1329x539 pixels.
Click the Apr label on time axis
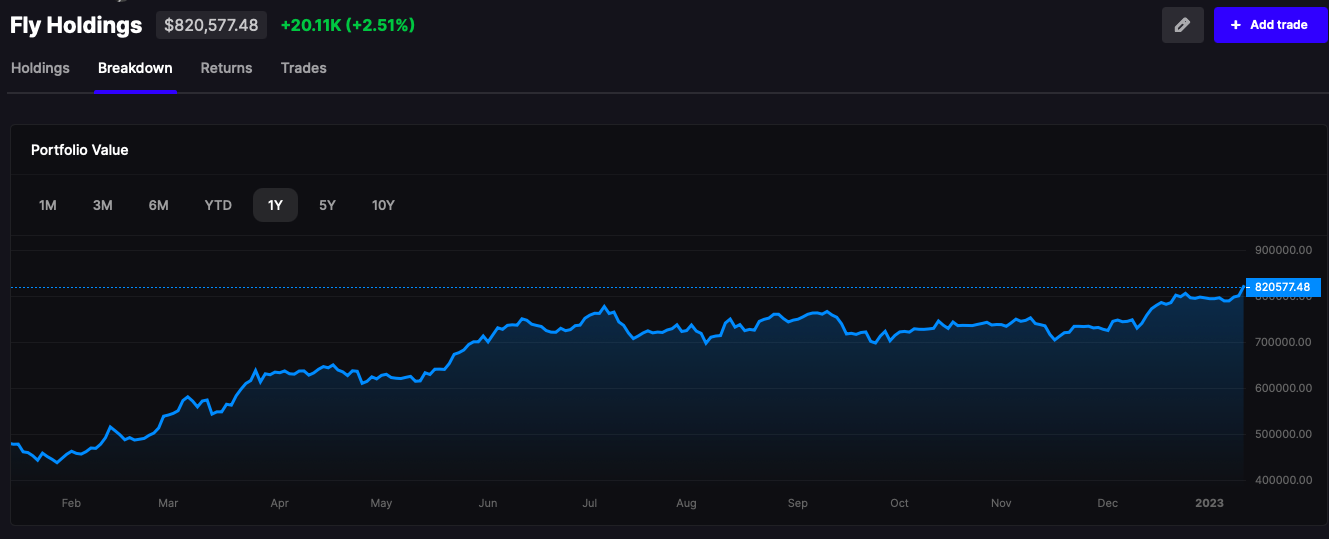tap(280, 503)
